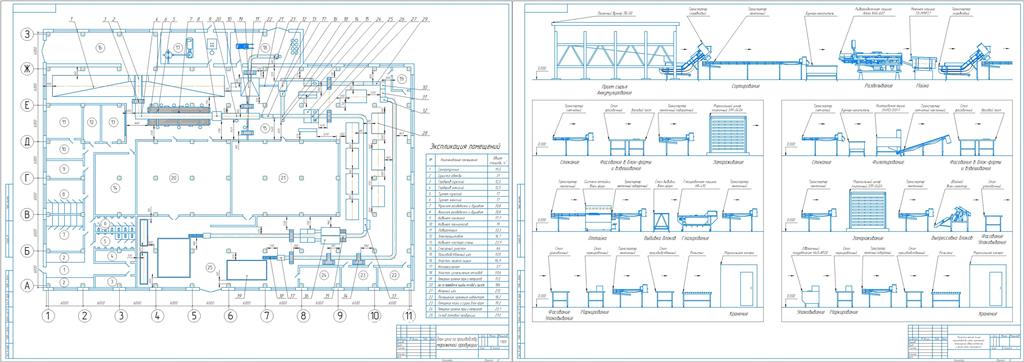The width and height of the screenshot is (1024, 362).
Task: Click the Фильтрование stage label
Action: point(884,160)
